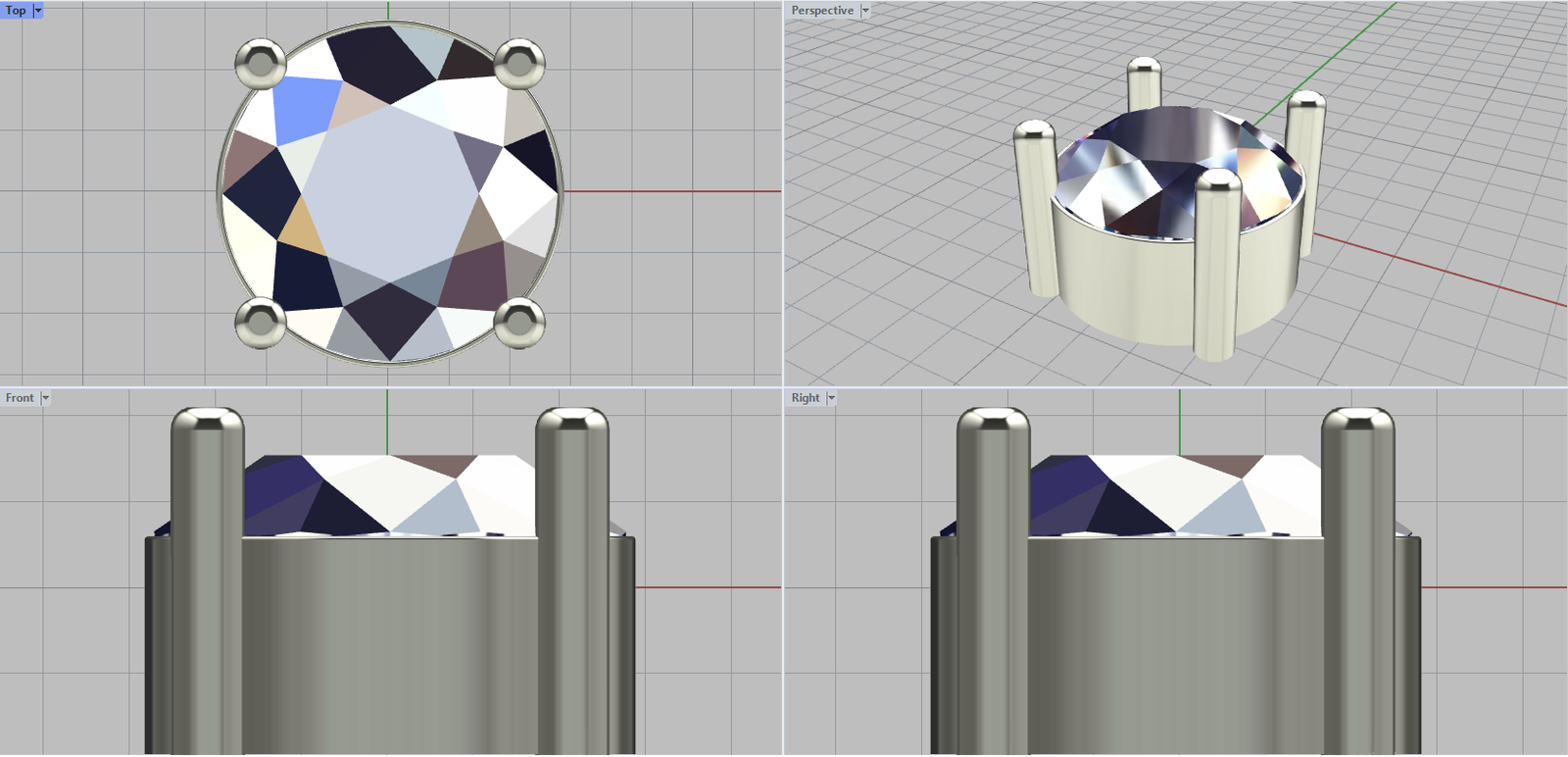Click the Perspective viewport title label
This screenshot has height=757, width=1568.
[822, 10]
